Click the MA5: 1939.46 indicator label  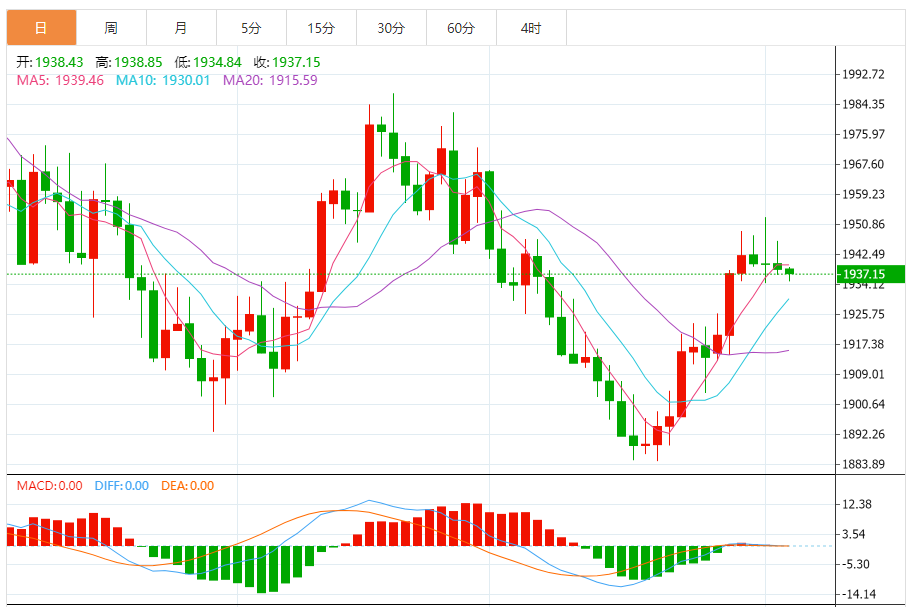click(x=60, y=80)
